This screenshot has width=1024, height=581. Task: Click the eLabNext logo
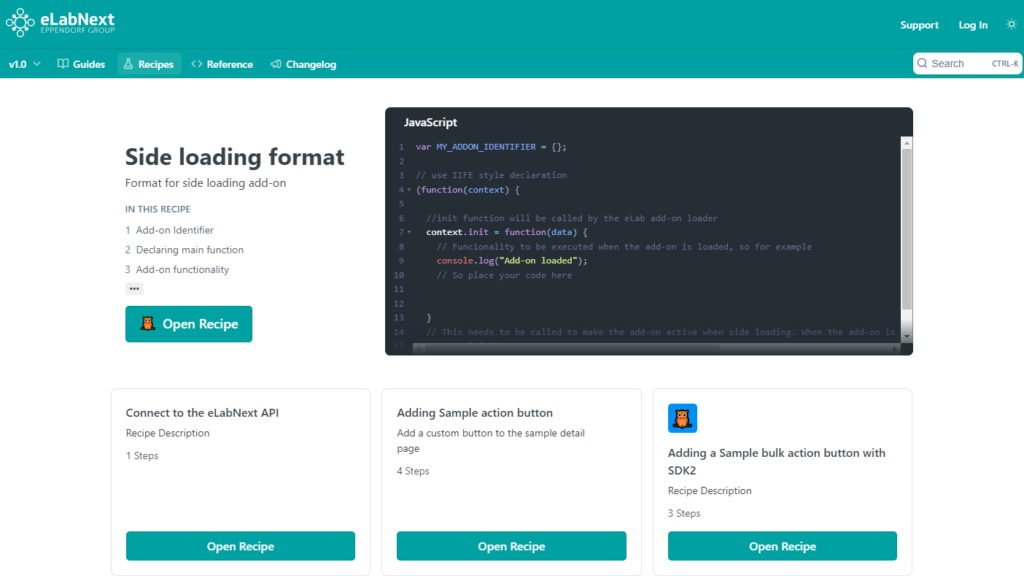pyautogui.click(x=61, y=23)
